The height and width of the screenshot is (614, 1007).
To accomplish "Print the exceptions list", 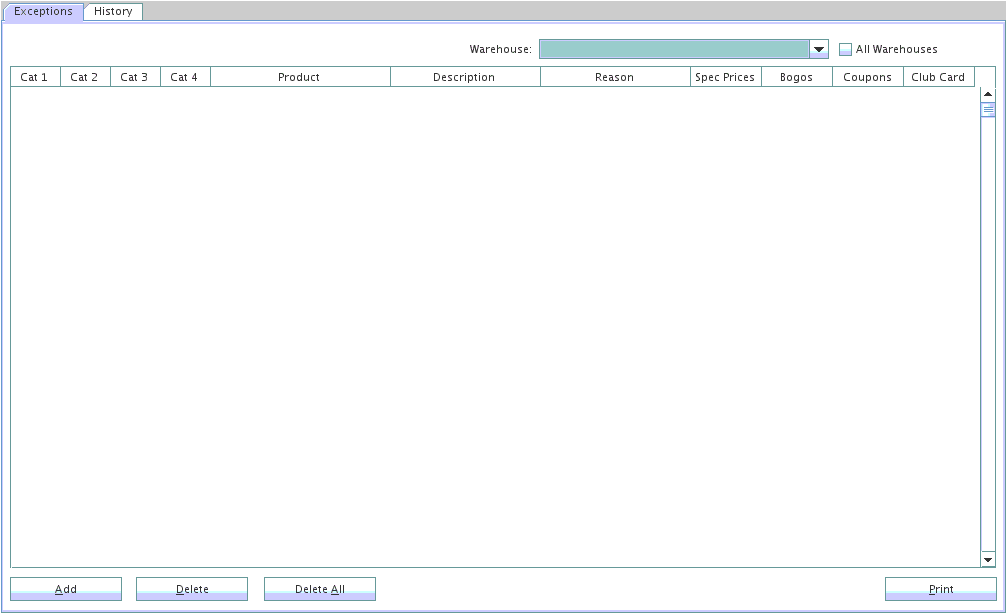I will point(940,589).
